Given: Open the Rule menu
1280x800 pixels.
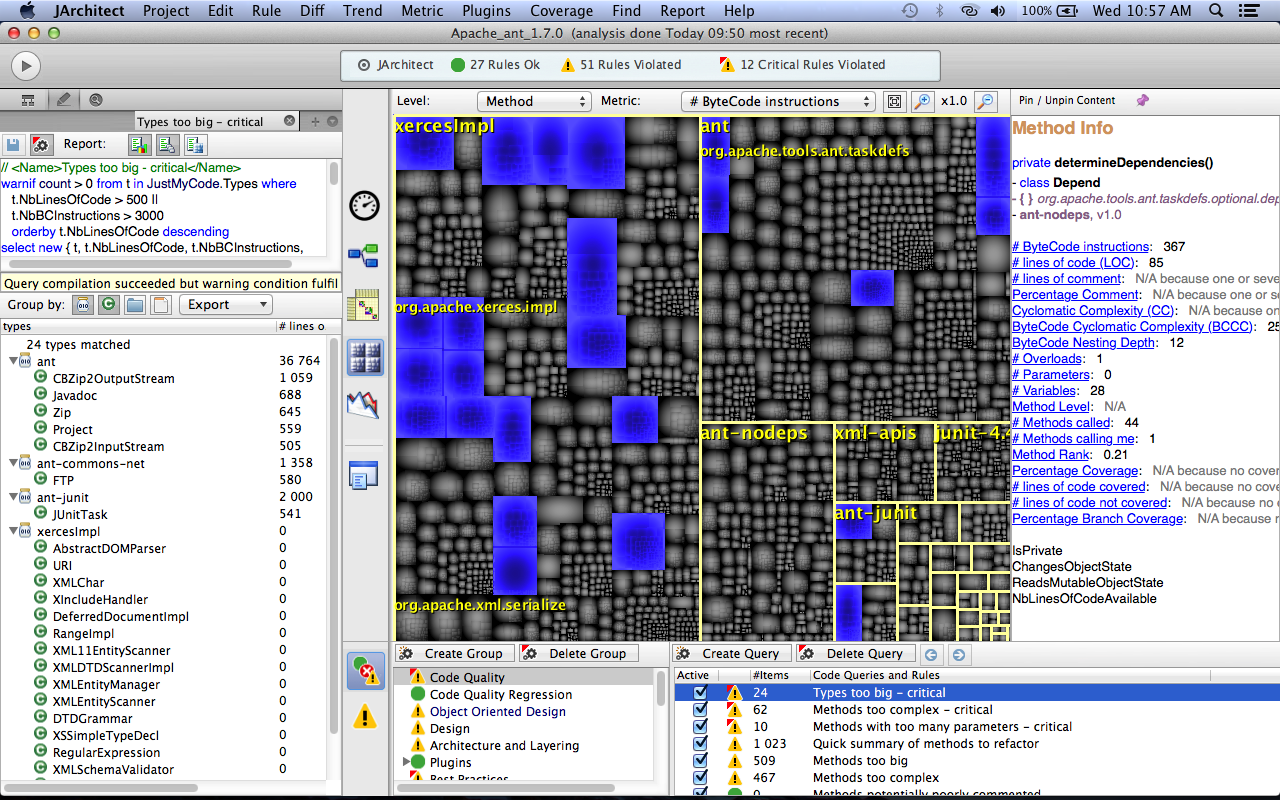Looking at the screenshot, I should click(x=266, y=11).
